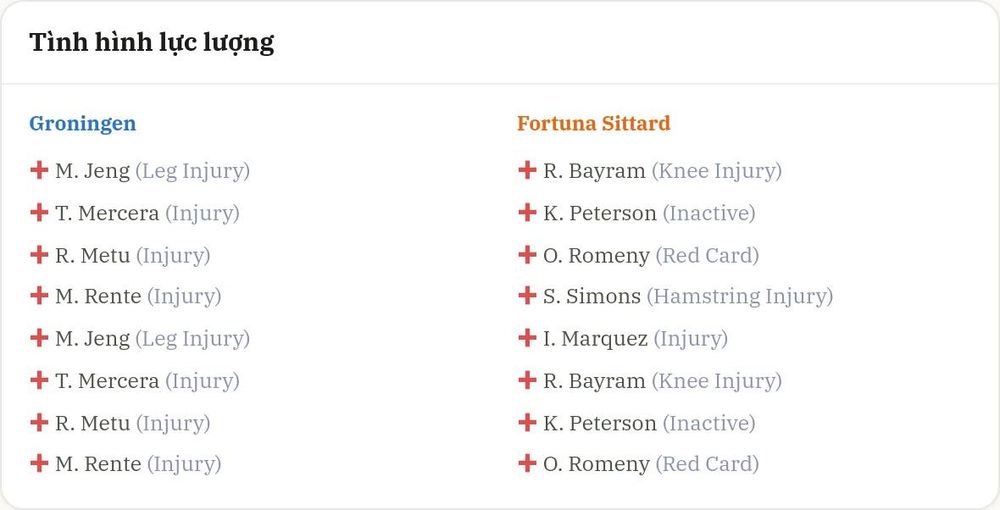Click the red cross beside S. Simons
1000x510 pixels.
click(x=527, y=296)
